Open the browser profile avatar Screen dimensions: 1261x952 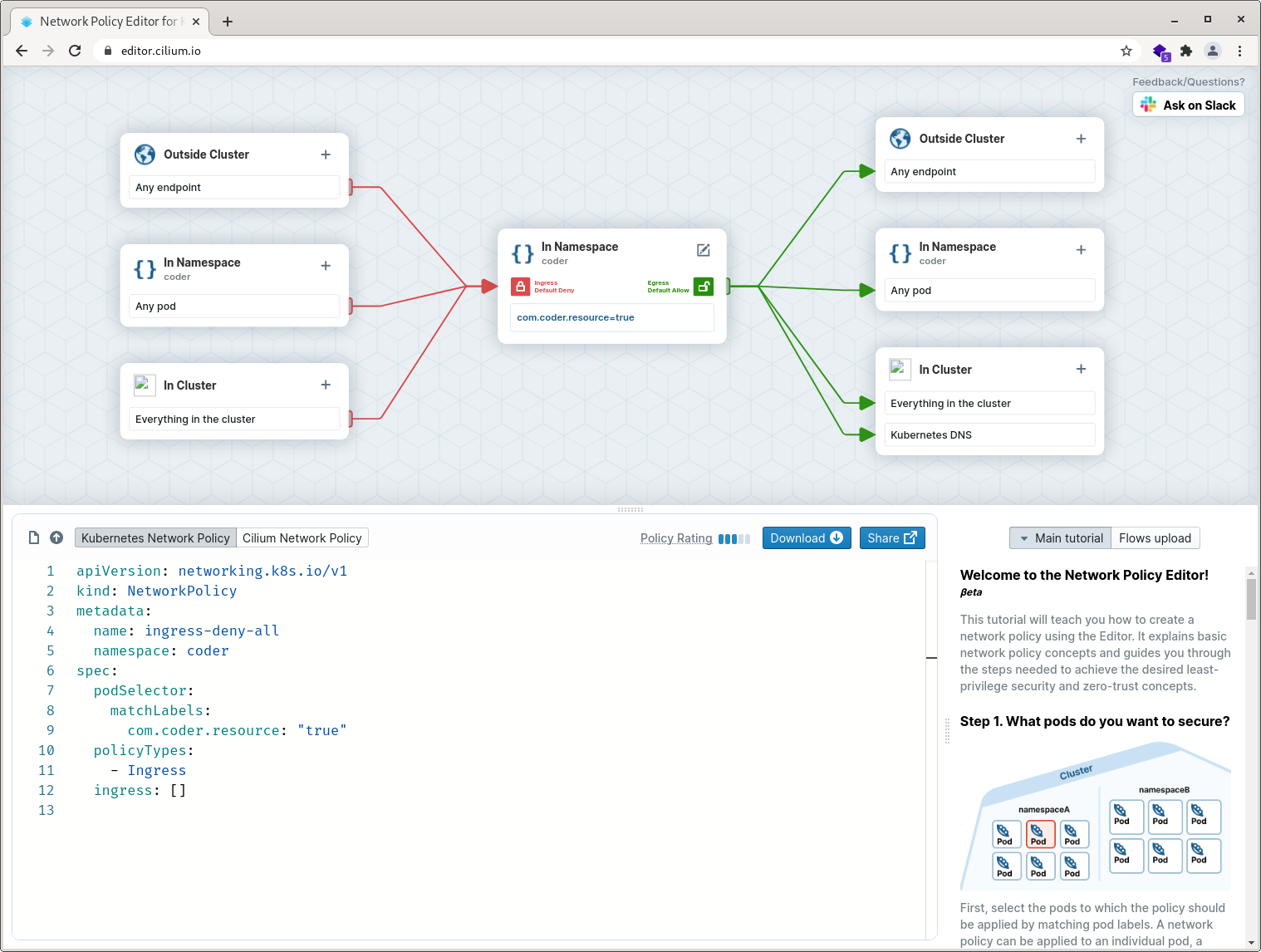(1213, 51)
